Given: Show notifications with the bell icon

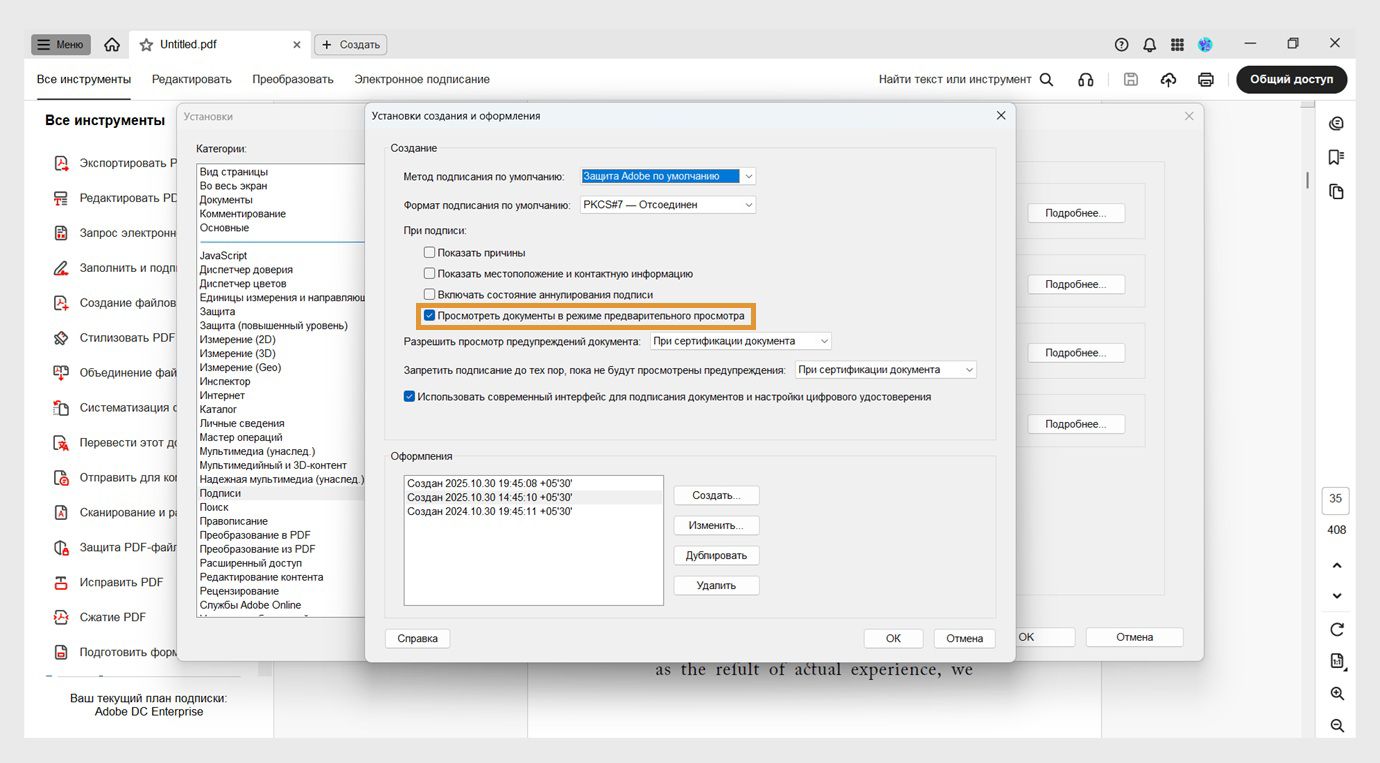Looking at the screenshot, I should click(x=1149, y=45).
